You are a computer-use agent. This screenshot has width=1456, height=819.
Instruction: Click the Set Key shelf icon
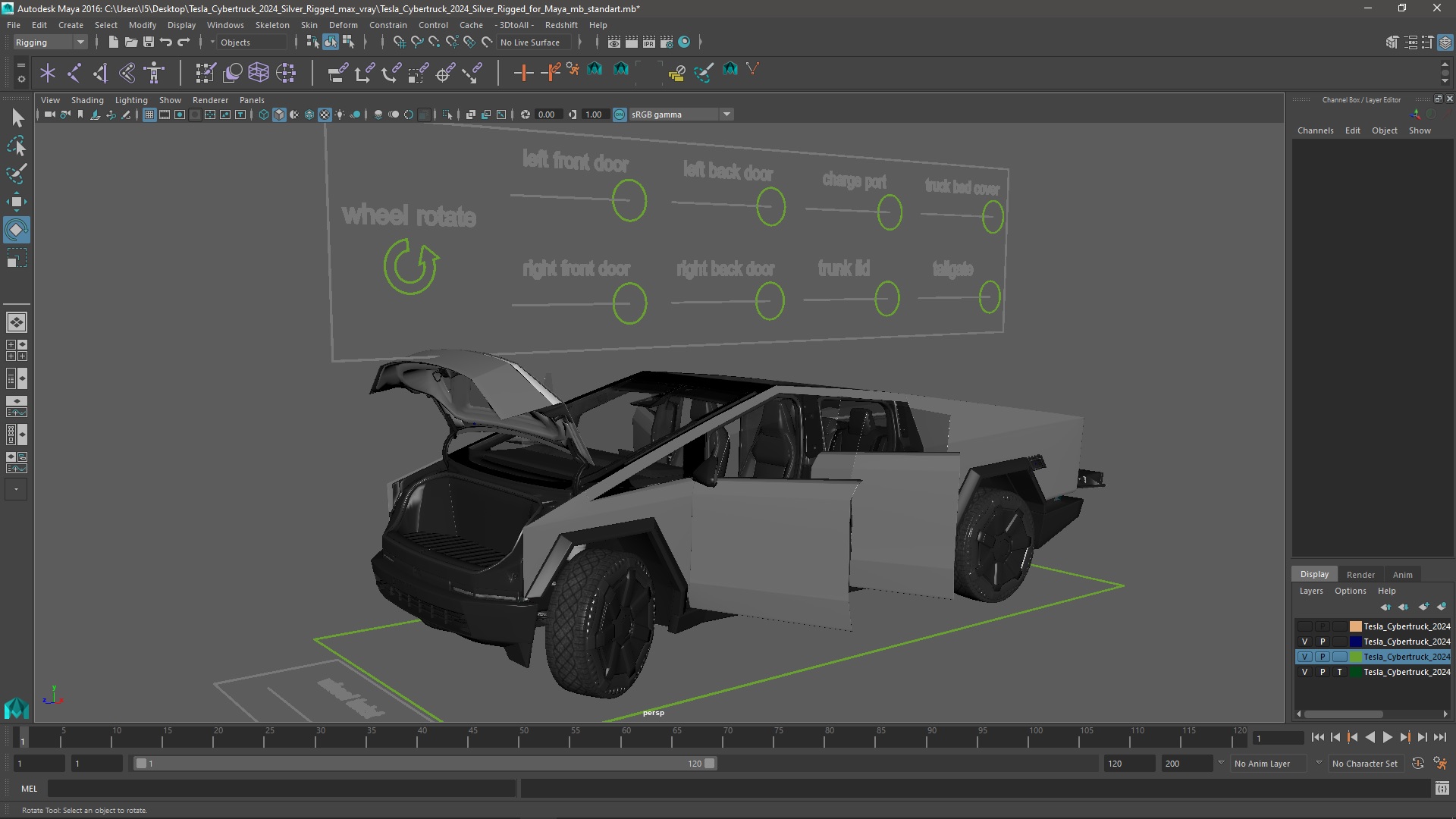pos(523,73)
